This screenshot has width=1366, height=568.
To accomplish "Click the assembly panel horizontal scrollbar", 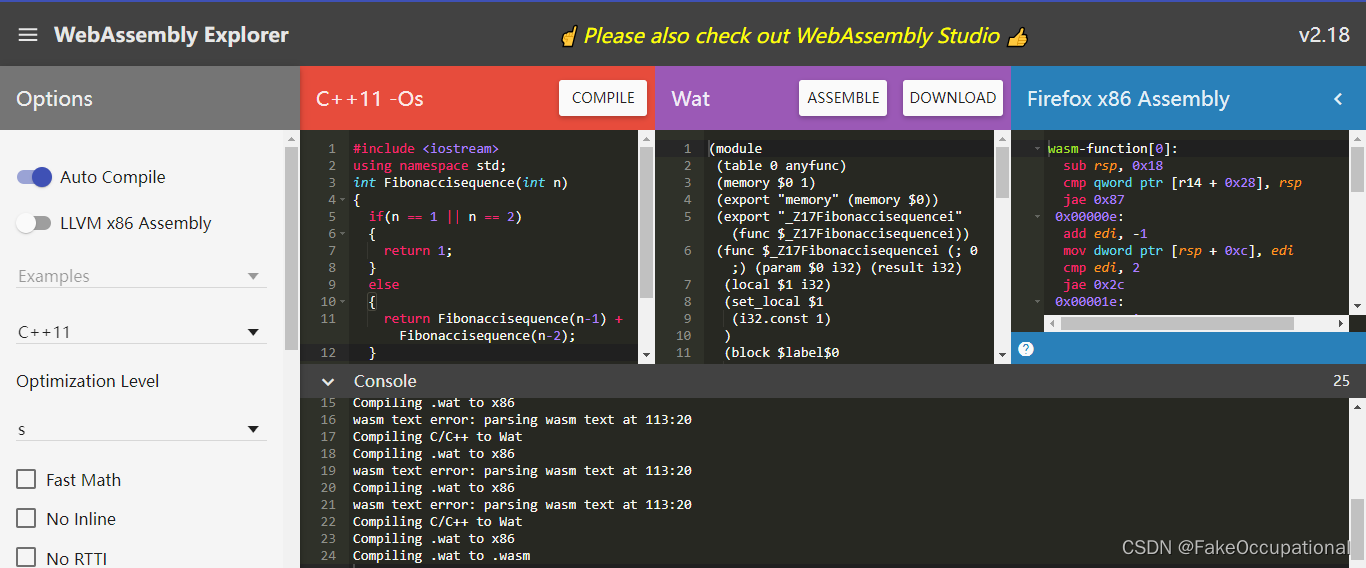I will (x=1177, y=324).
